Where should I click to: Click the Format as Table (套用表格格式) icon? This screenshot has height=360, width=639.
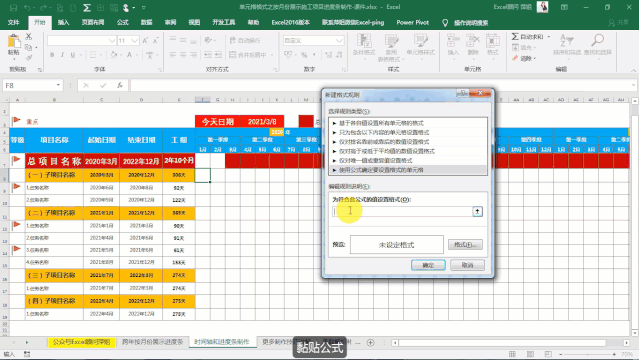(391, 42)
